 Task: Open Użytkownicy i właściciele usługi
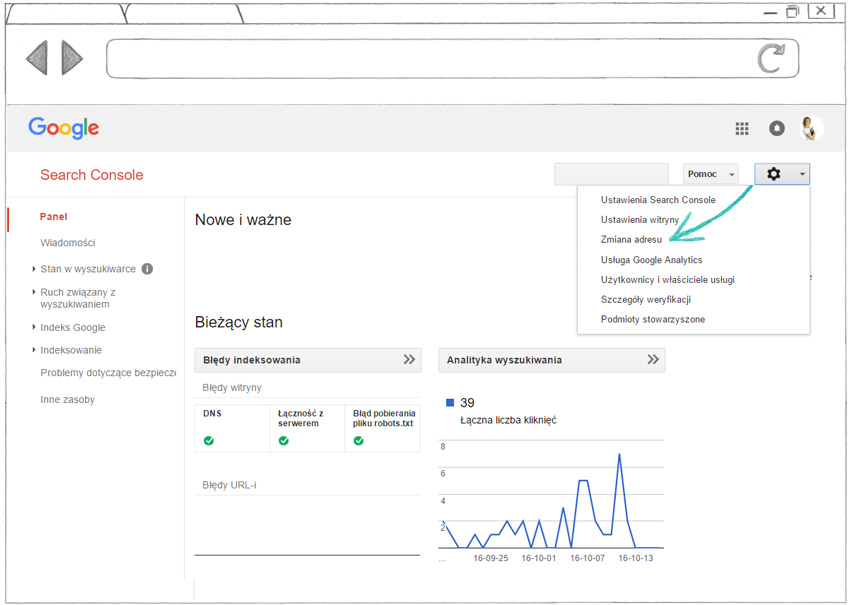(667, 280)
